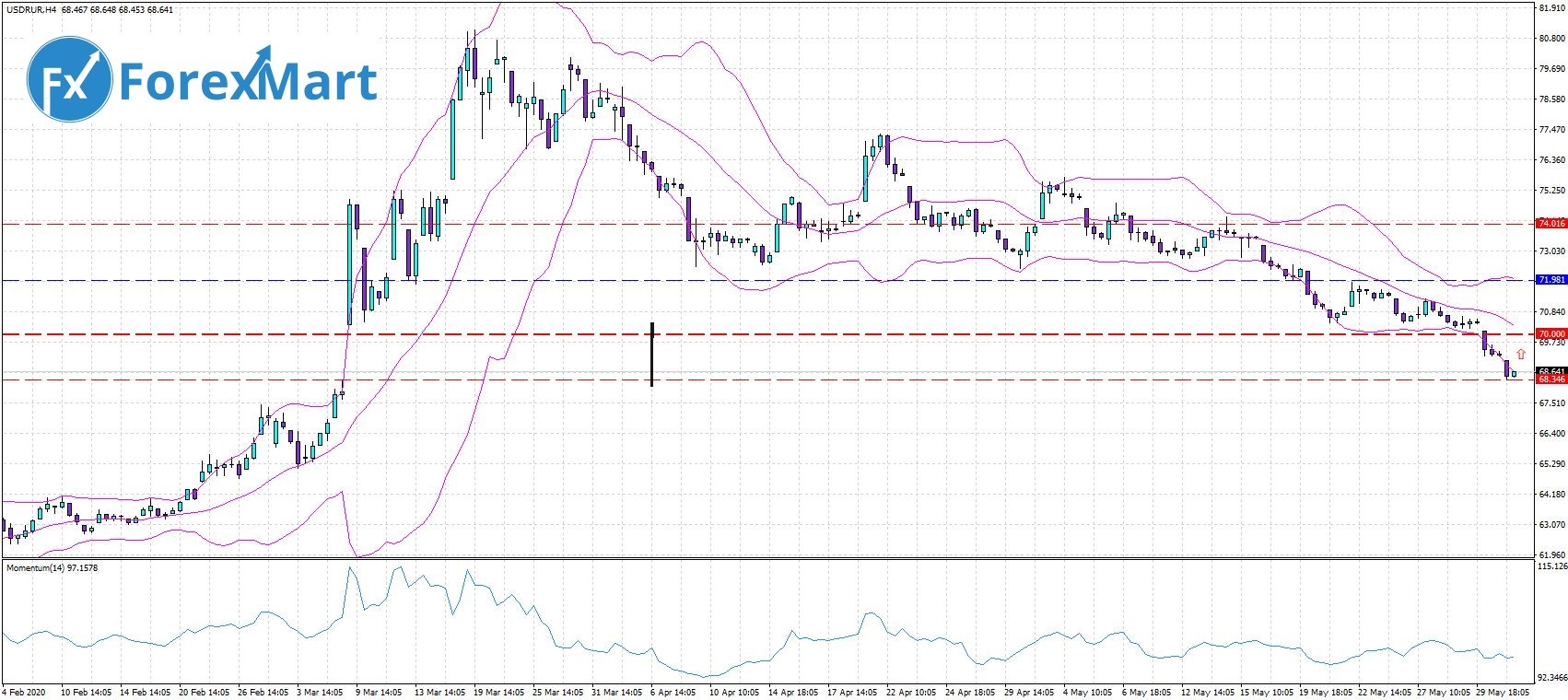Click the 61.960 price axis label
Screen dimensions: 1568x700
pyautogui.click(x=1551, y=554)
